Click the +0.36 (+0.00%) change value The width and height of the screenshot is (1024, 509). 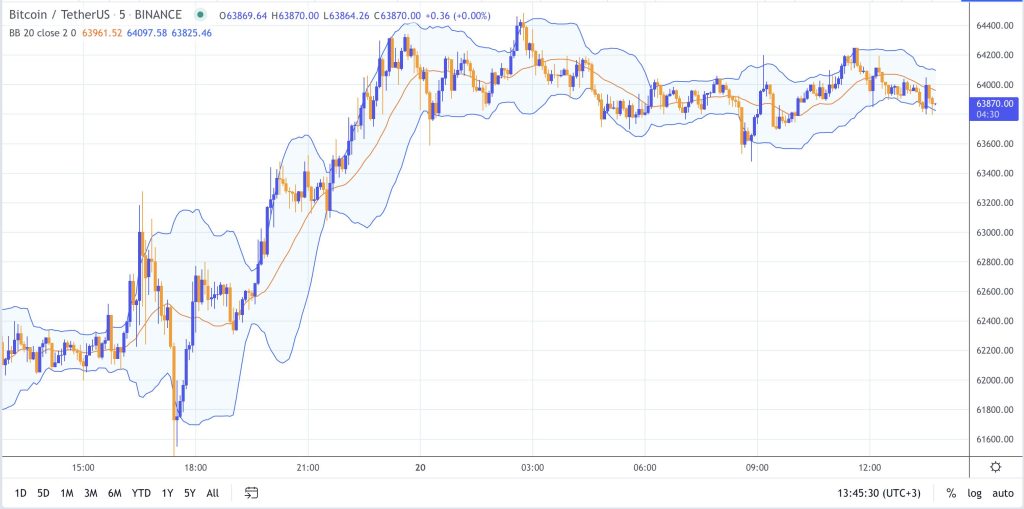pyautogui.click(x=457, y=16)
